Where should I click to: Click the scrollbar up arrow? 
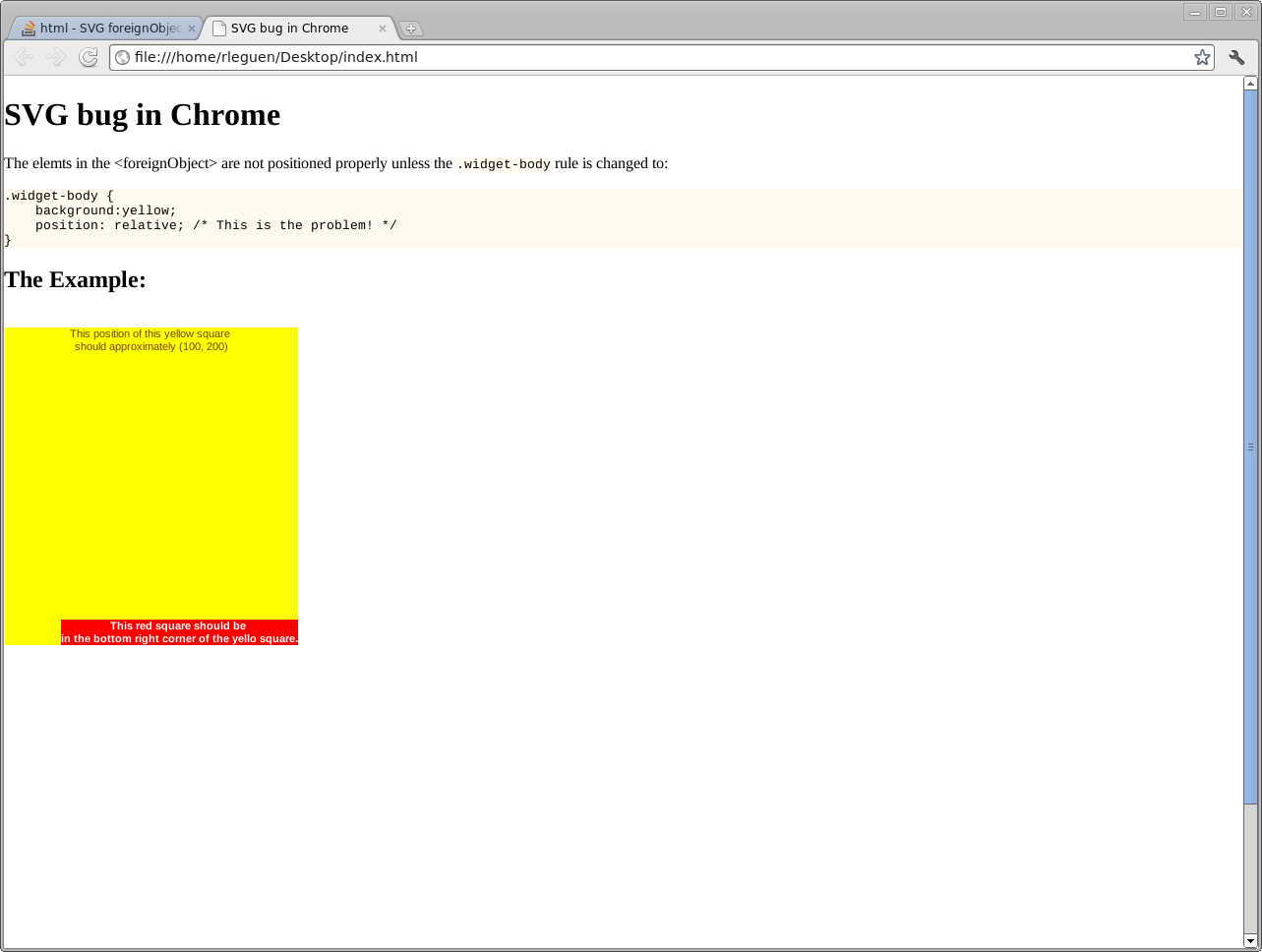[x=1250, y=84]
